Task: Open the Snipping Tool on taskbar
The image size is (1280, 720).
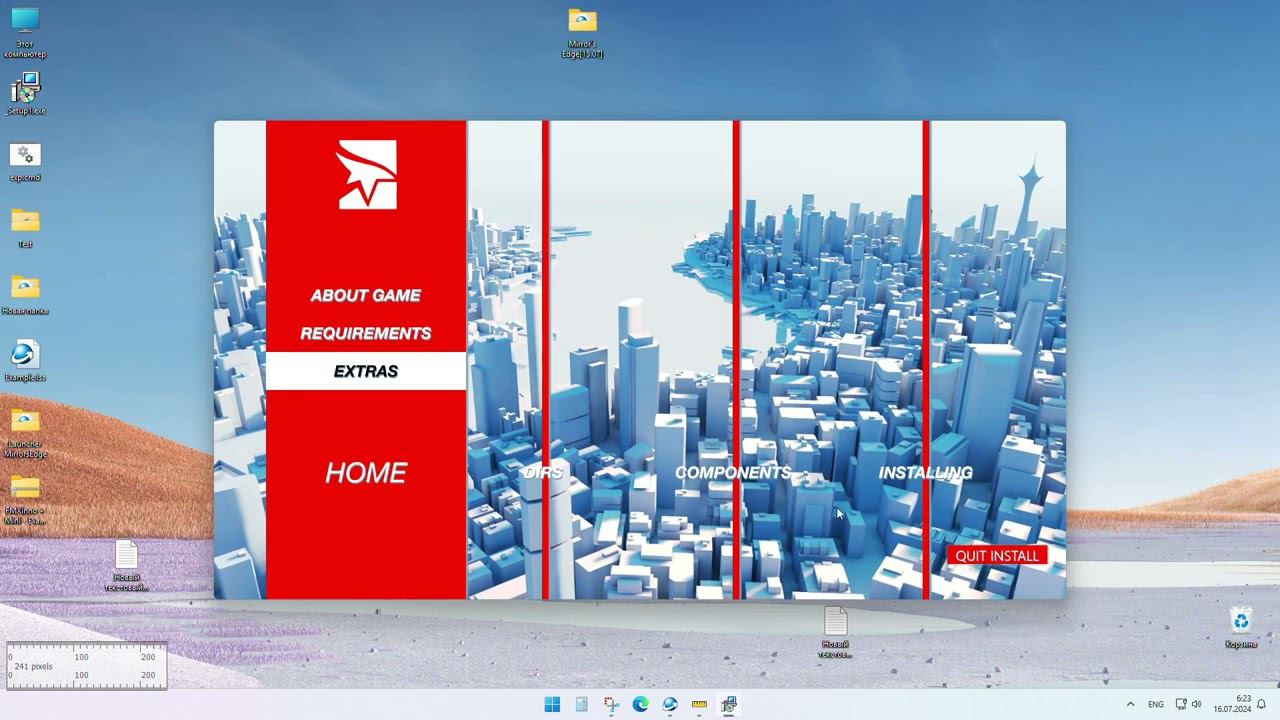Action: [611, 704]
